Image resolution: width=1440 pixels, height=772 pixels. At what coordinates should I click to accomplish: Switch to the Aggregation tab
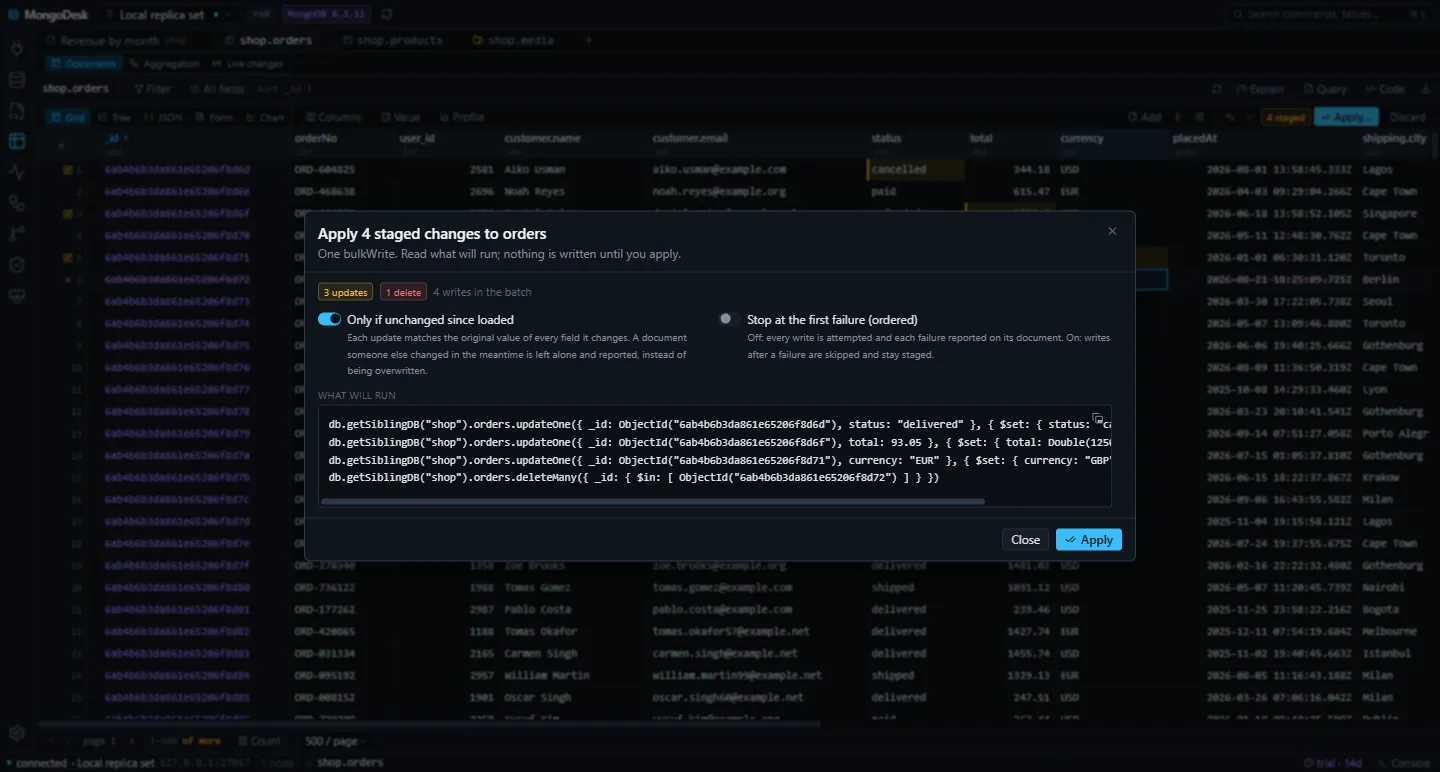pyautogui.click(x=164, y=64)
